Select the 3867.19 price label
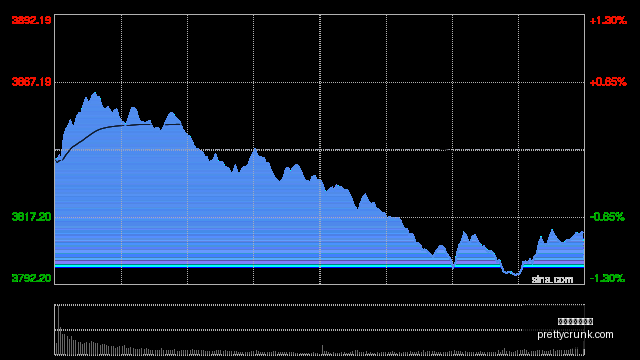This screenshot has height=360, width=640. click(x=31, y=82)
